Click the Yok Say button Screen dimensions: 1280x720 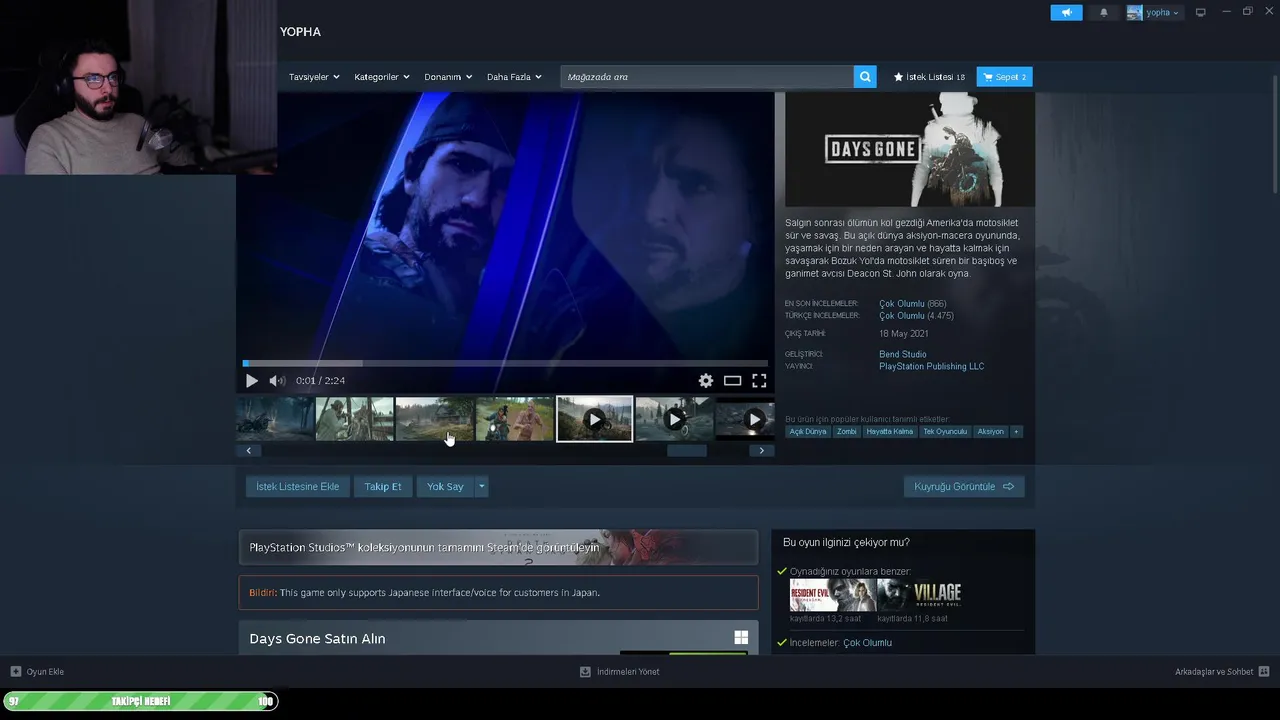click(x=445, y=486)
